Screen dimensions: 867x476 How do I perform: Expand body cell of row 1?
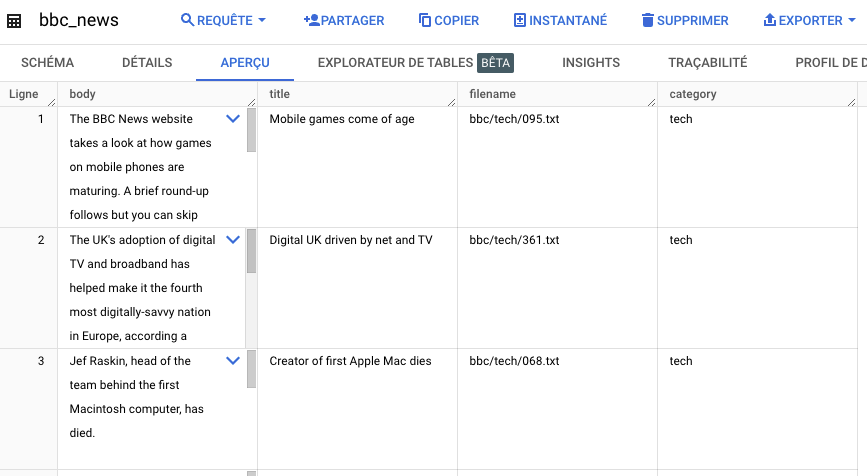233,118
